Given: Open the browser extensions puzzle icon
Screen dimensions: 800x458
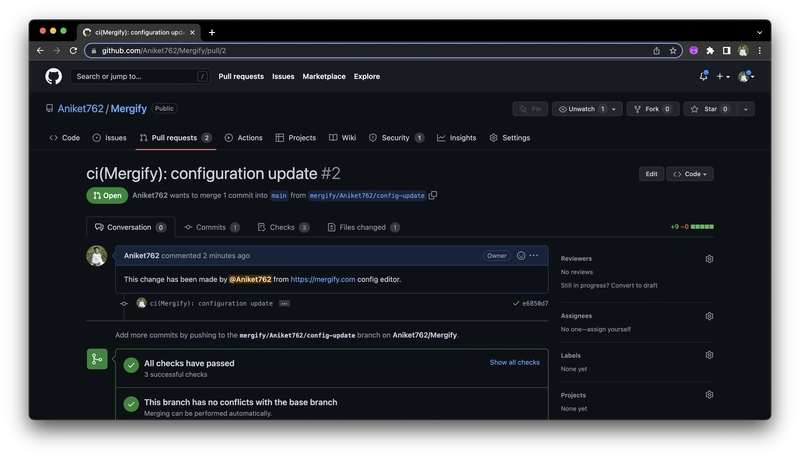Looking at the screenshot, I should click(710, 50).
